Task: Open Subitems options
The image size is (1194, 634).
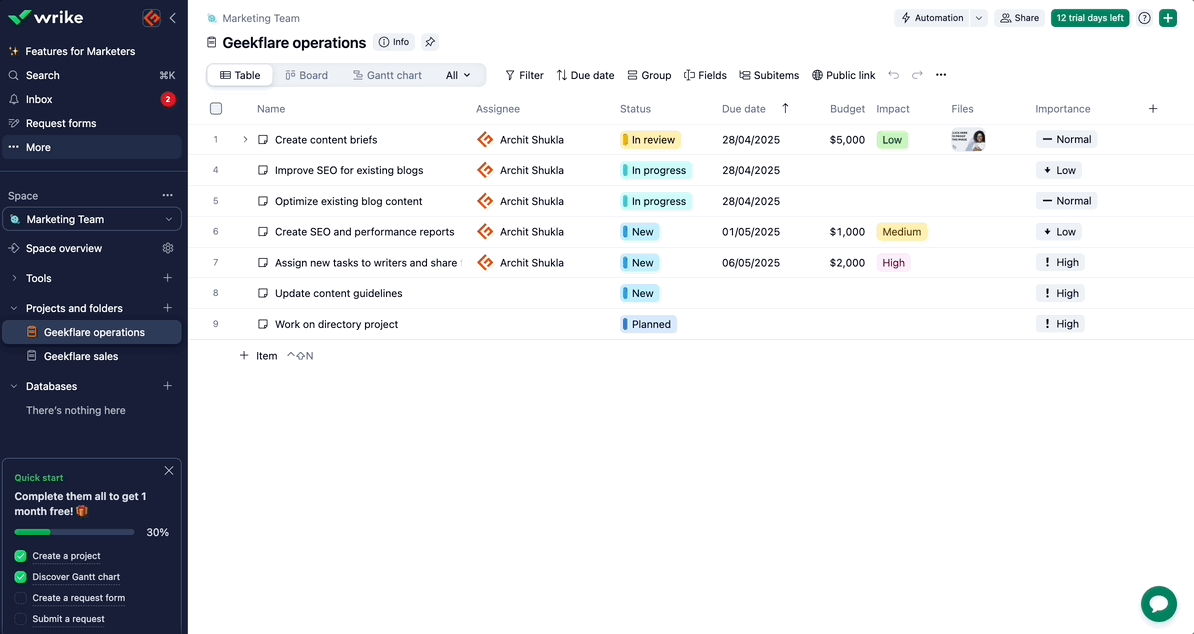Action: pyautogui.click(x=769, y=75)
